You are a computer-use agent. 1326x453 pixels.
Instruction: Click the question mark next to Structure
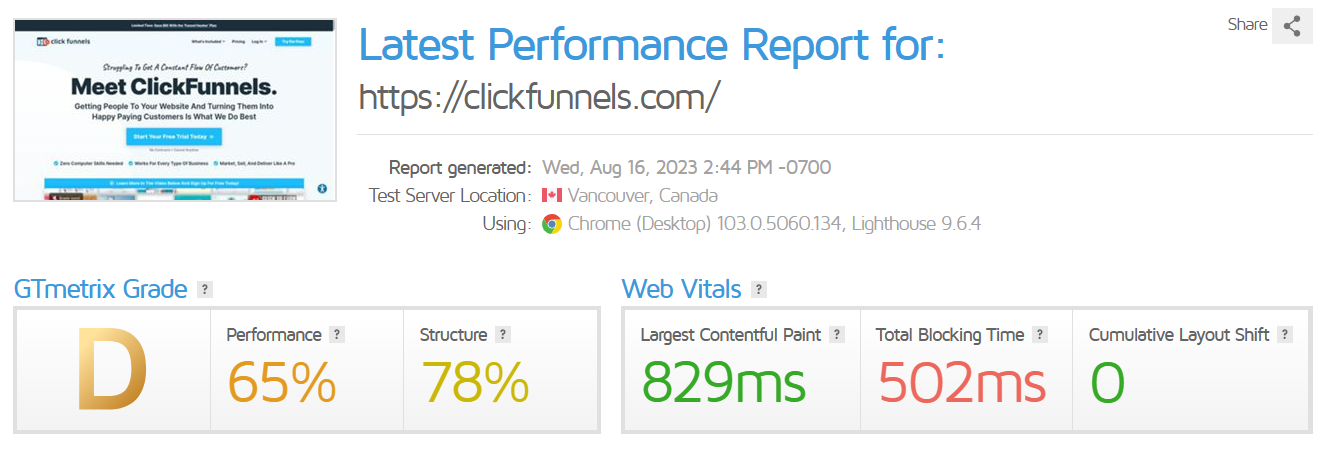pyautogui.click(x=503, y=335)
